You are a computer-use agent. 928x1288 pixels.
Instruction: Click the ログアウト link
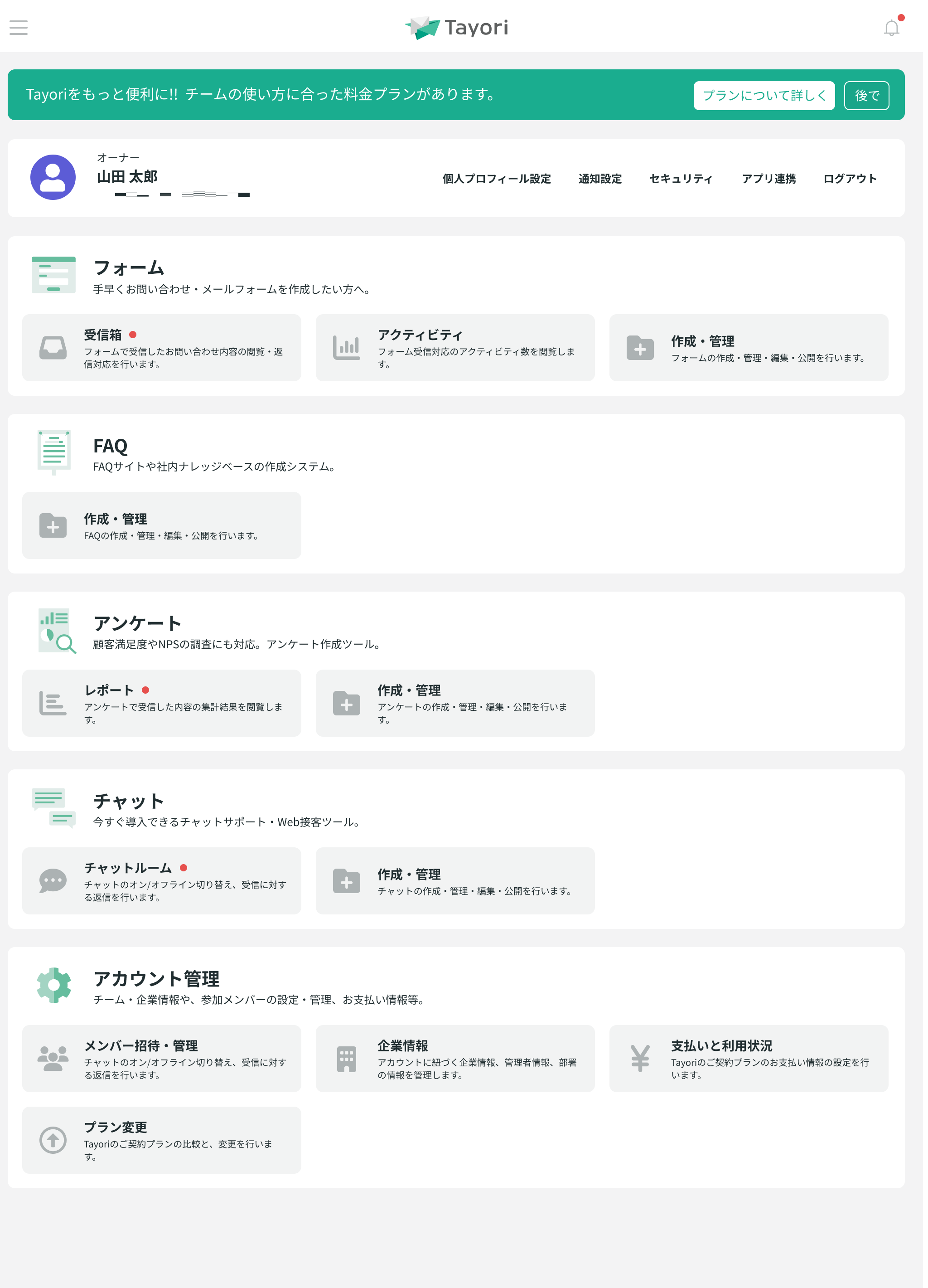pos(854,180)
